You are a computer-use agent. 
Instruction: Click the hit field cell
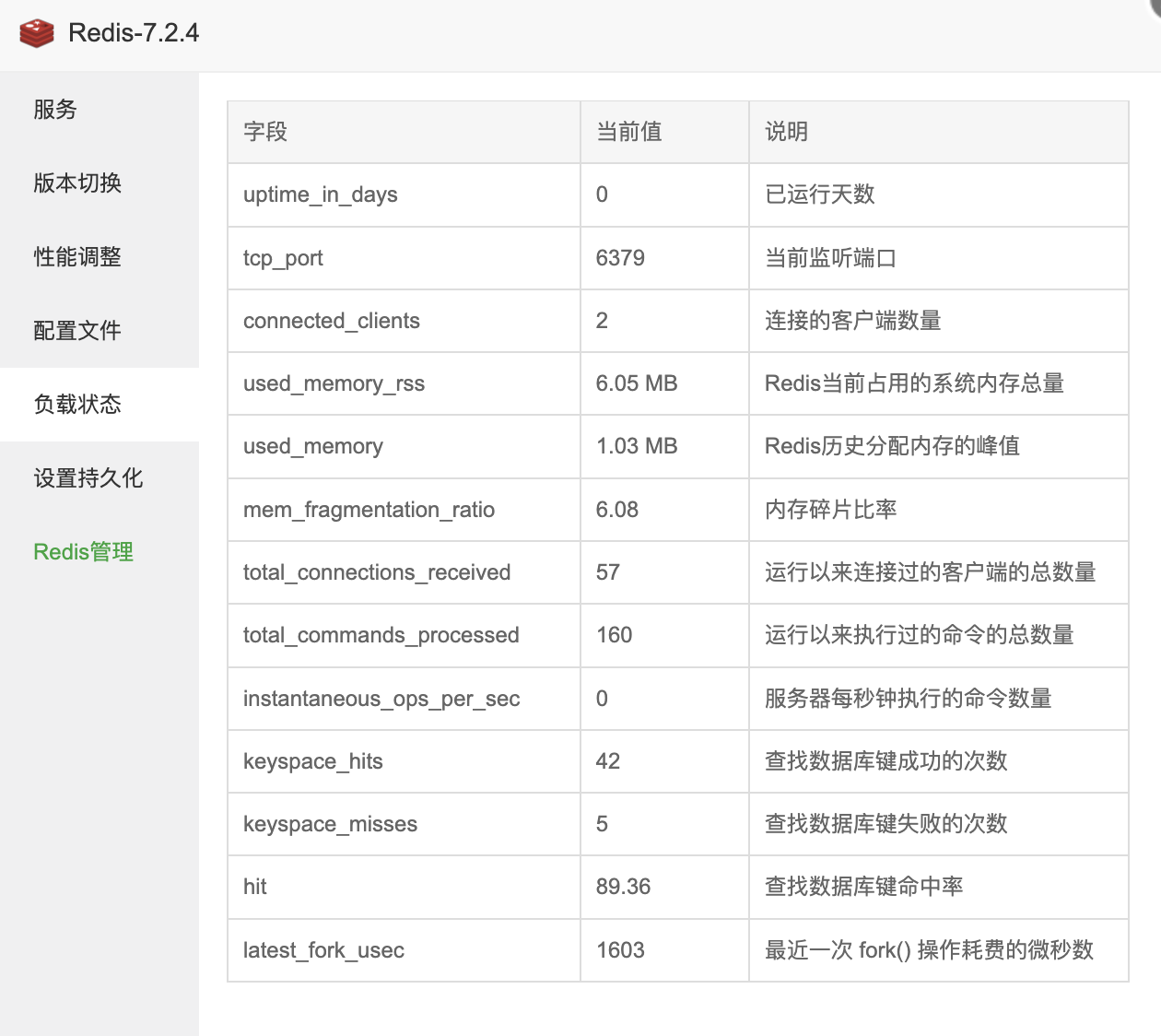click(404, 887)
